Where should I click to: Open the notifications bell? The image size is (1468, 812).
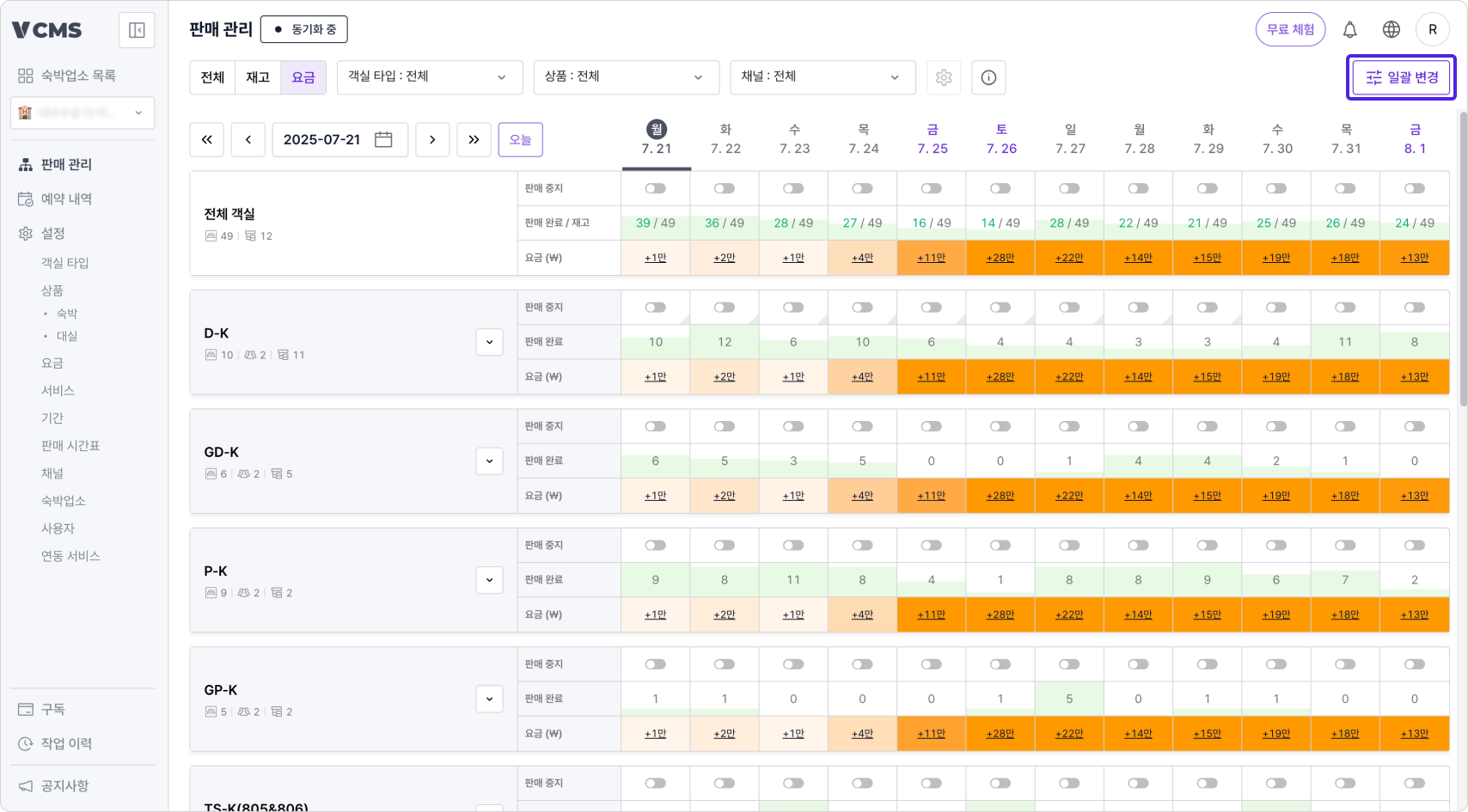pyautogui.click(x=1349, y=30)
